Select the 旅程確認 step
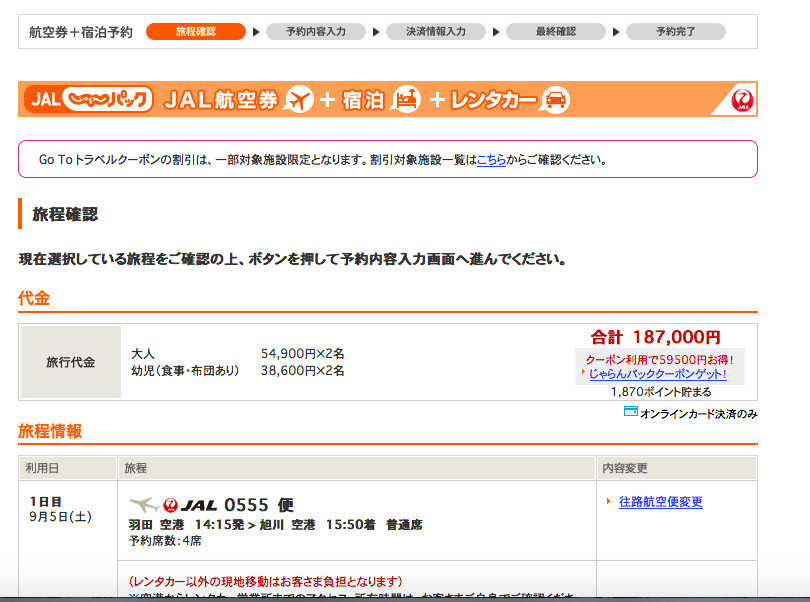Viewport: 810px width, 602px height. 196,32
